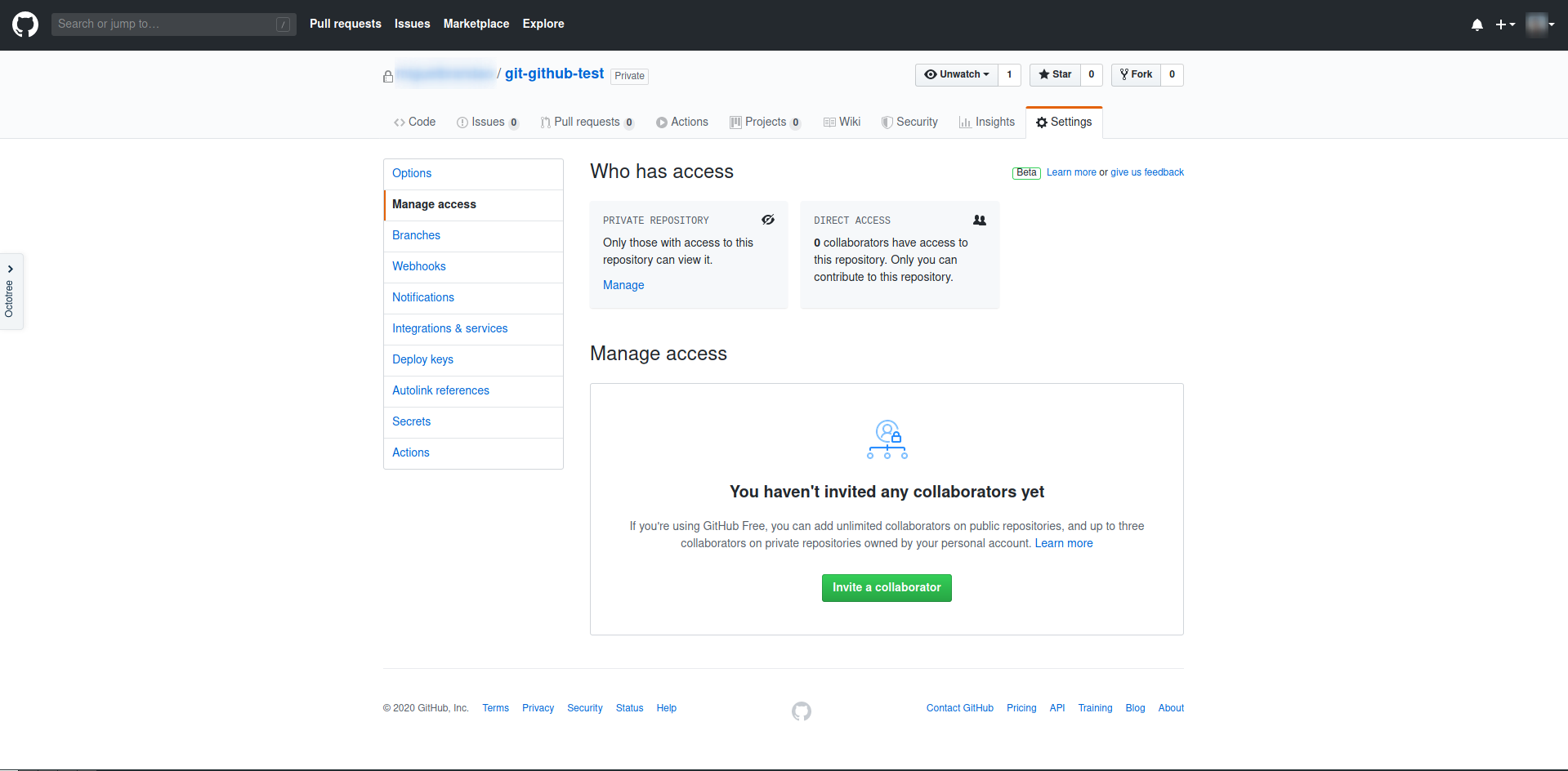The image size is (1568, 771).
Task: Click Learn more beside Beta label
Action: 1071,172
